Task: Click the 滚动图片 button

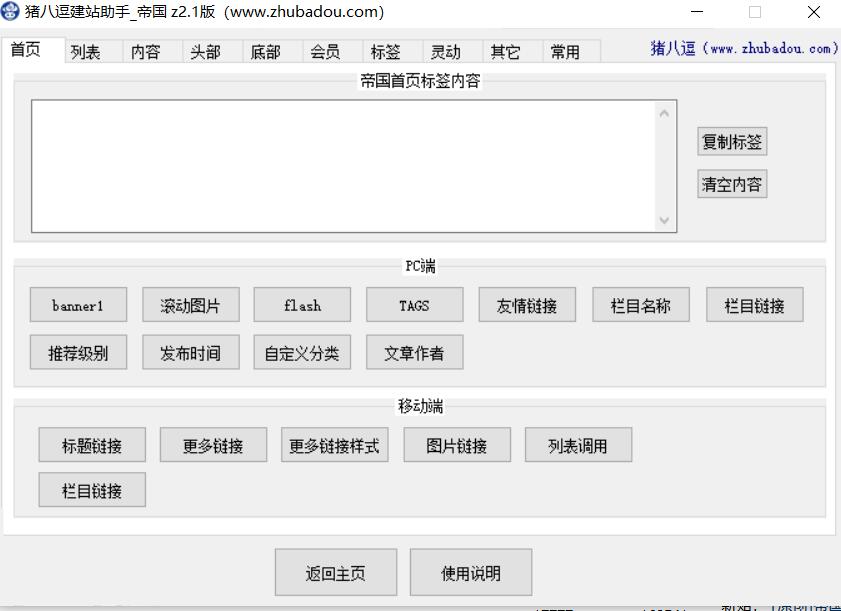Action: click(190, 306)
